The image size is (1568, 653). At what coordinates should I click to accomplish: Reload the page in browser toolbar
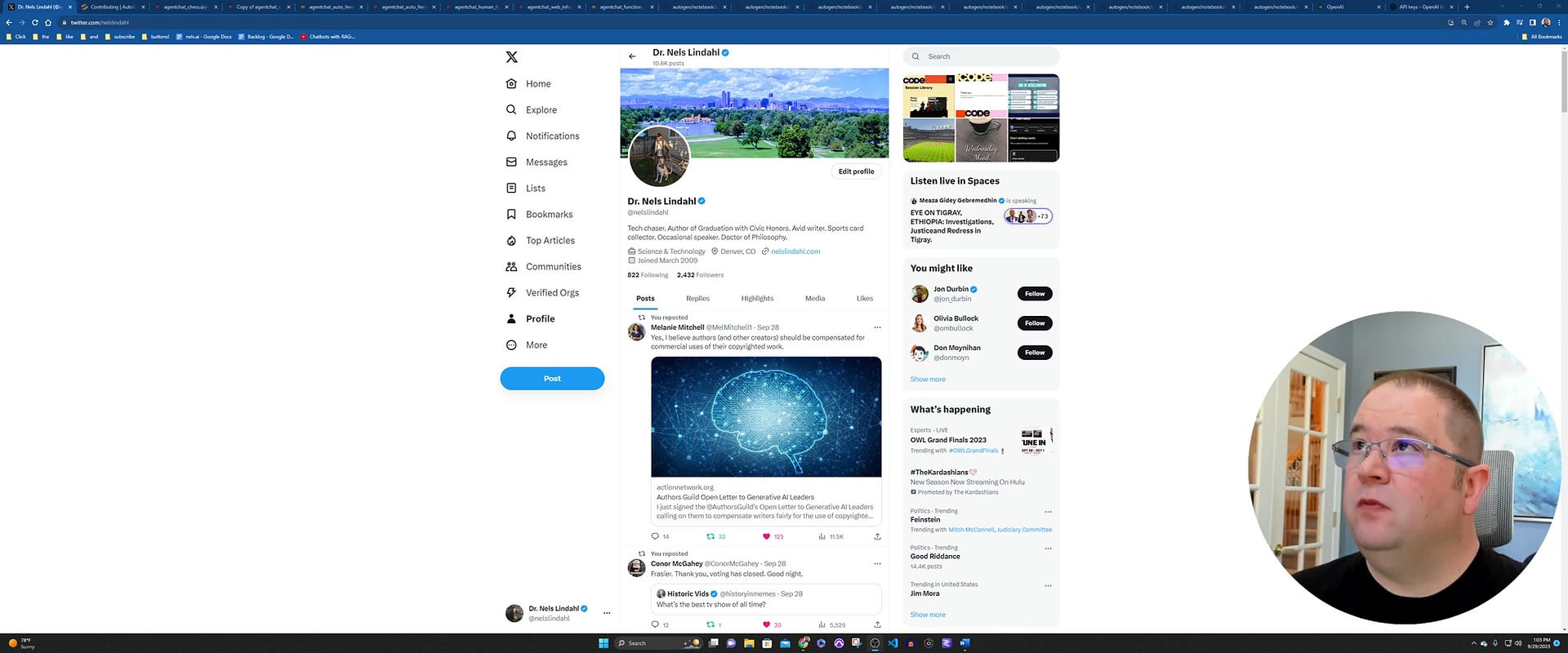pyautogui.click(x=35, y=23)
